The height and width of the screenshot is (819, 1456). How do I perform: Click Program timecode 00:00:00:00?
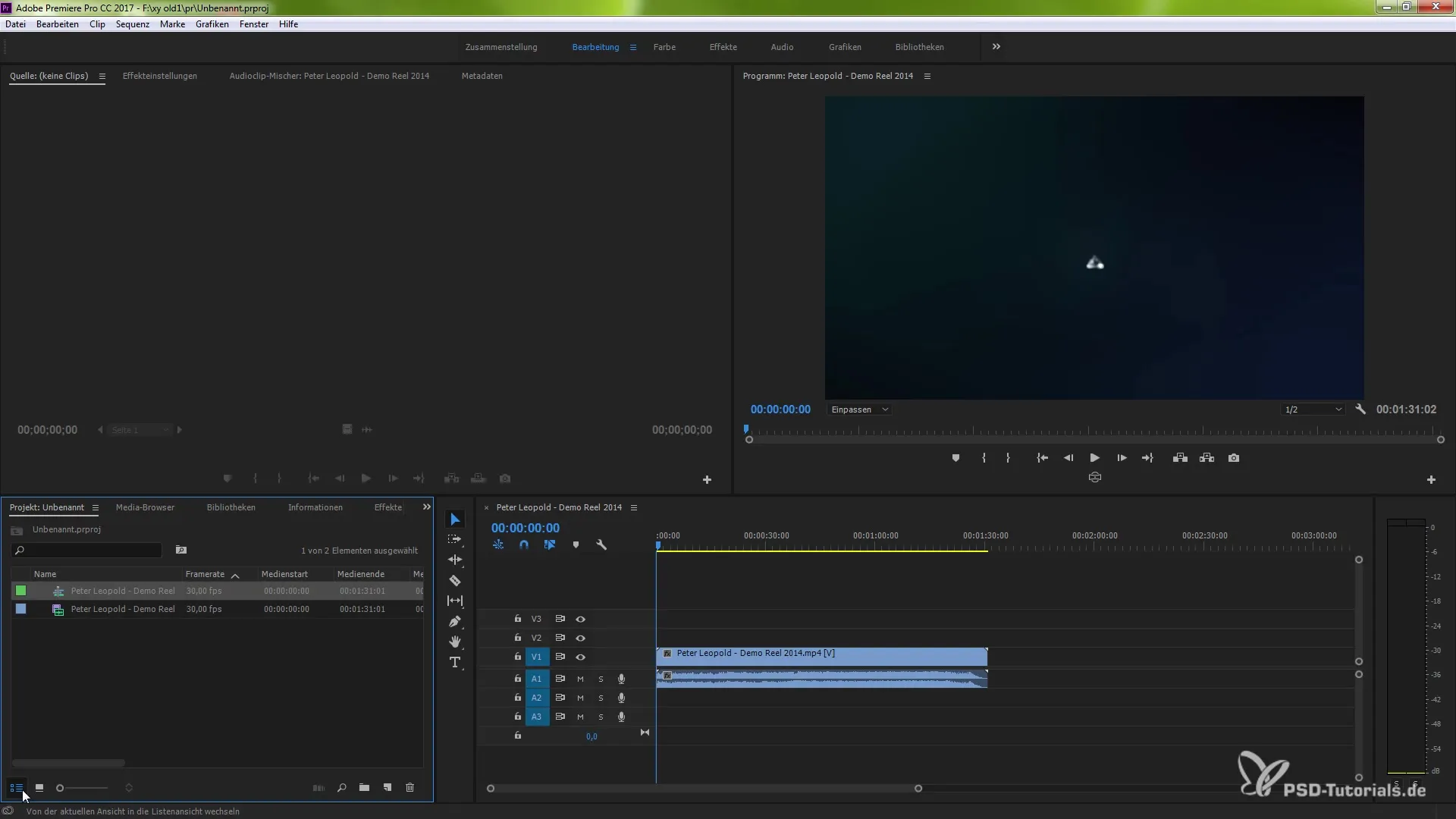[780, 409]
